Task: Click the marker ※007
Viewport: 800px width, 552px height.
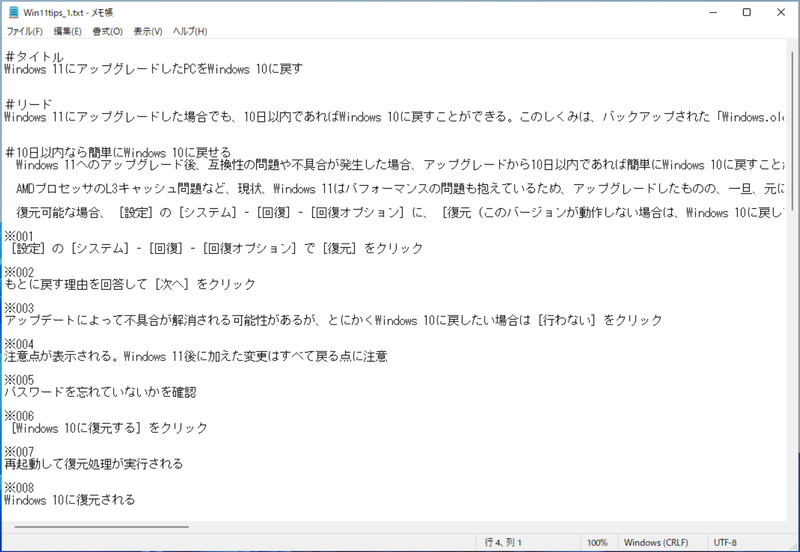Action: (x=19, y=452)
